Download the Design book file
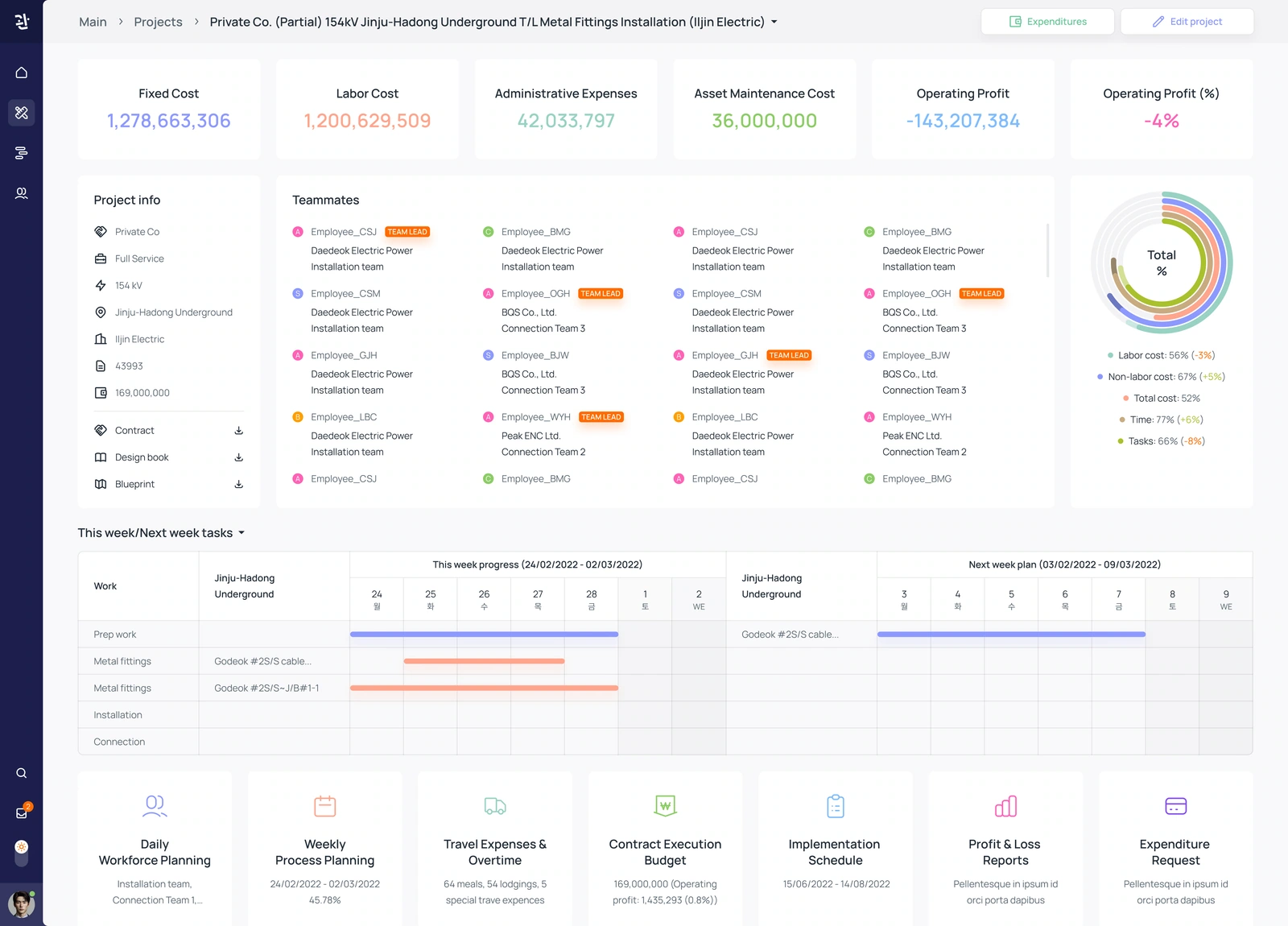Viewport: 1288px width, 926px height. tap(239, 457)
